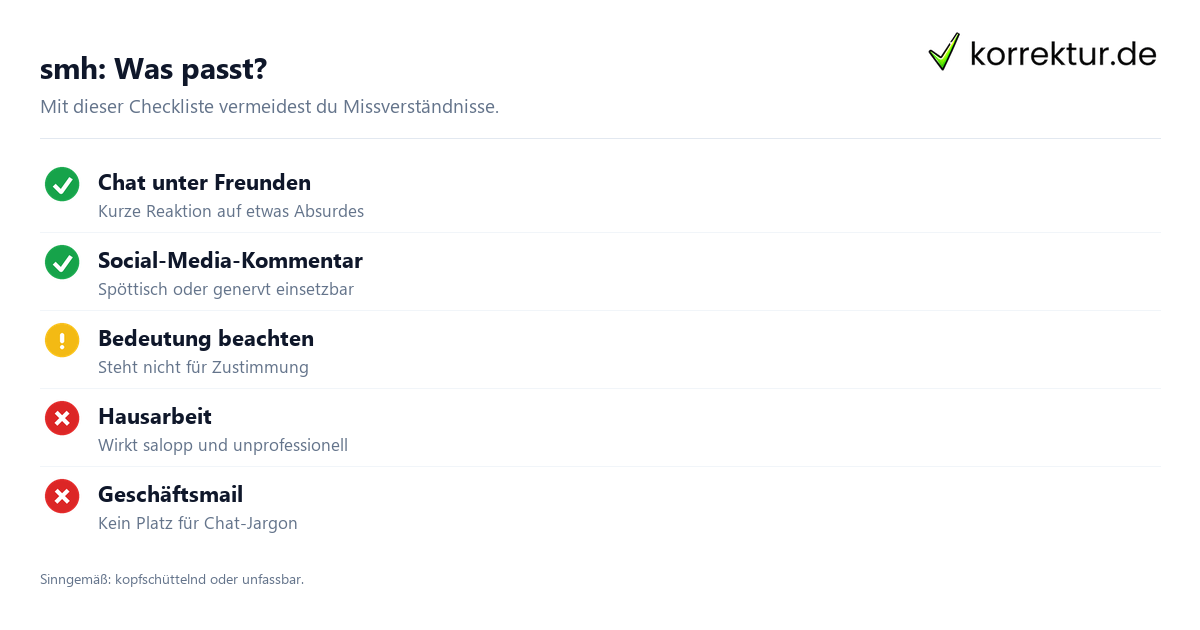Select the Bedeutung beachten heading
The height and width of the screenshot is (630, 1200).
point(206,339)
